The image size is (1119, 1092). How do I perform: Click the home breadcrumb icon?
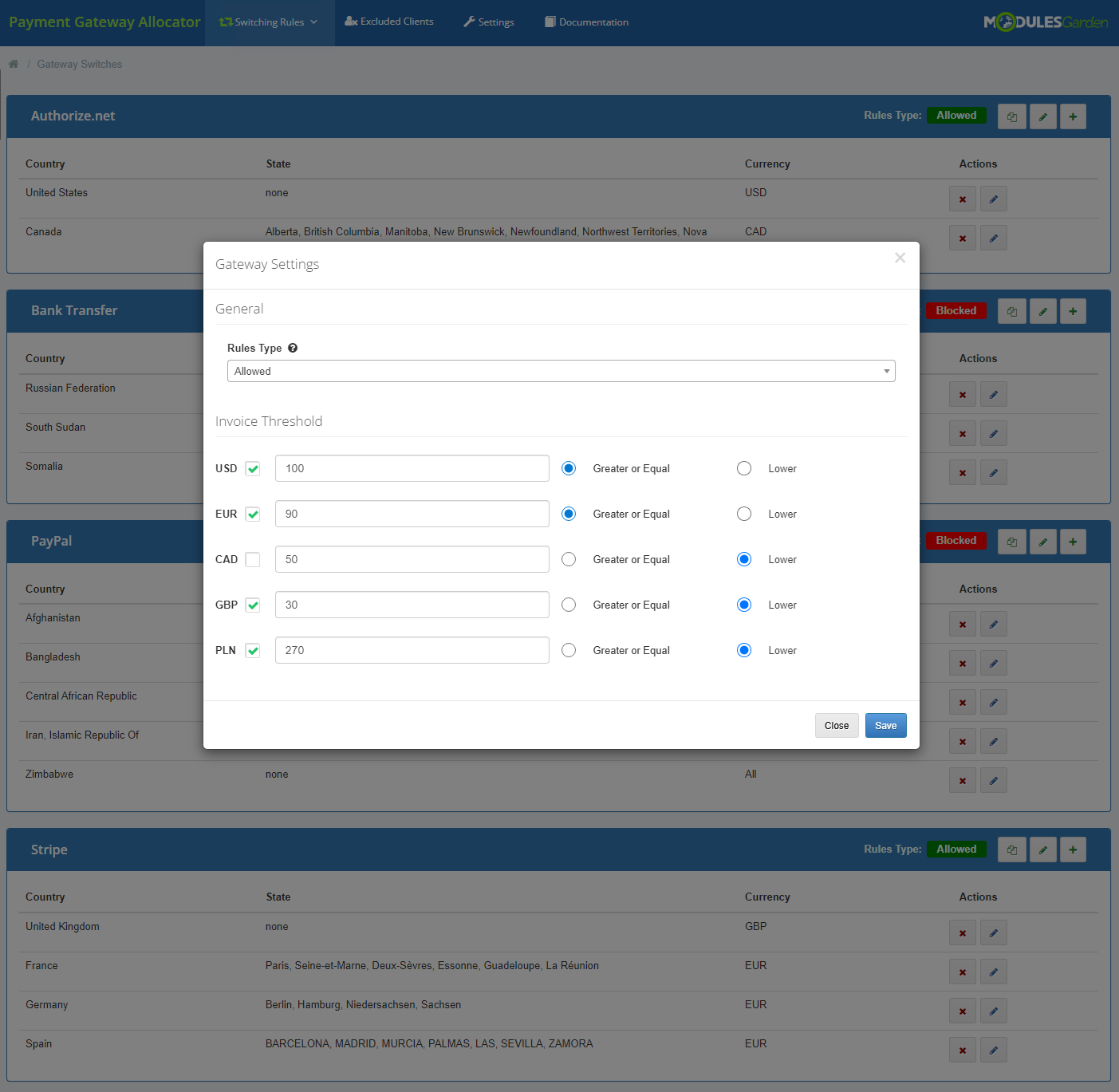click(14, 64)
